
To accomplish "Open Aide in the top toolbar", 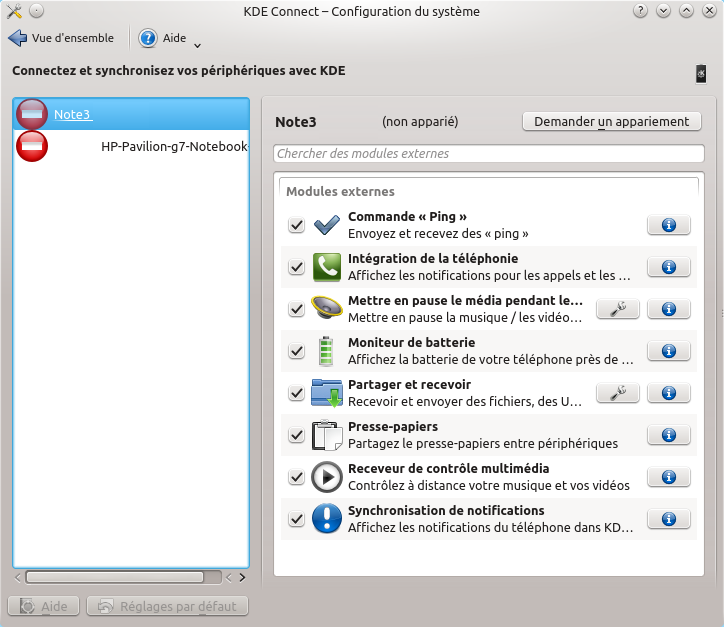I will pyautogui.click(x=164, y=39).
